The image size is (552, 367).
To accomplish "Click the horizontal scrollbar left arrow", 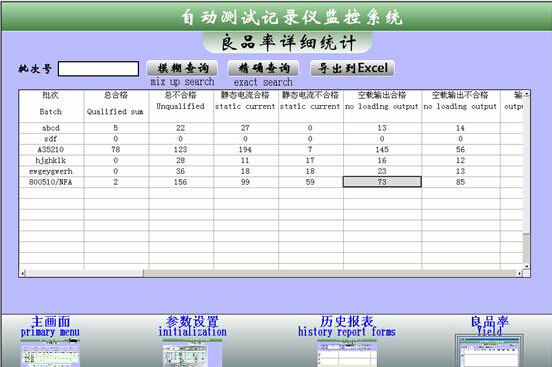I will (23, 274).
